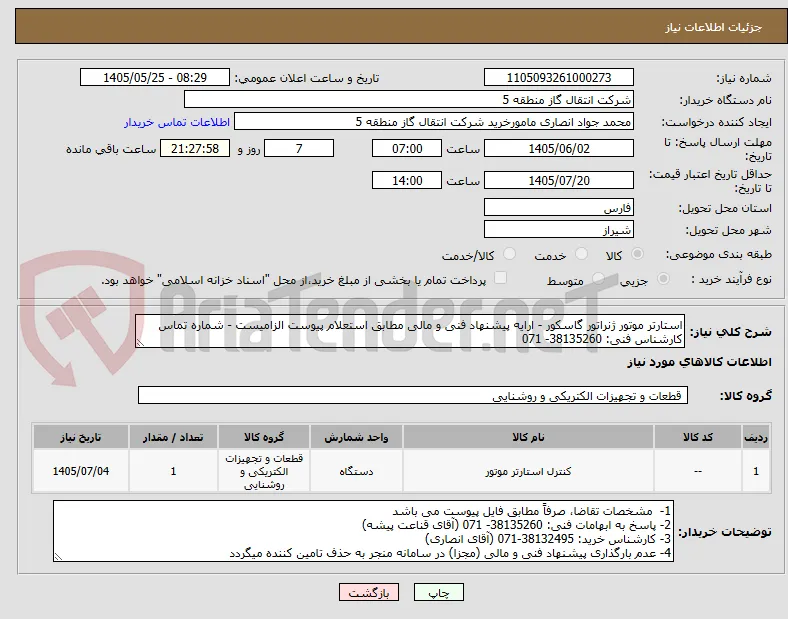Click the resize handle of the description textarea
The image size is (788, 619).
click(140, 343)
